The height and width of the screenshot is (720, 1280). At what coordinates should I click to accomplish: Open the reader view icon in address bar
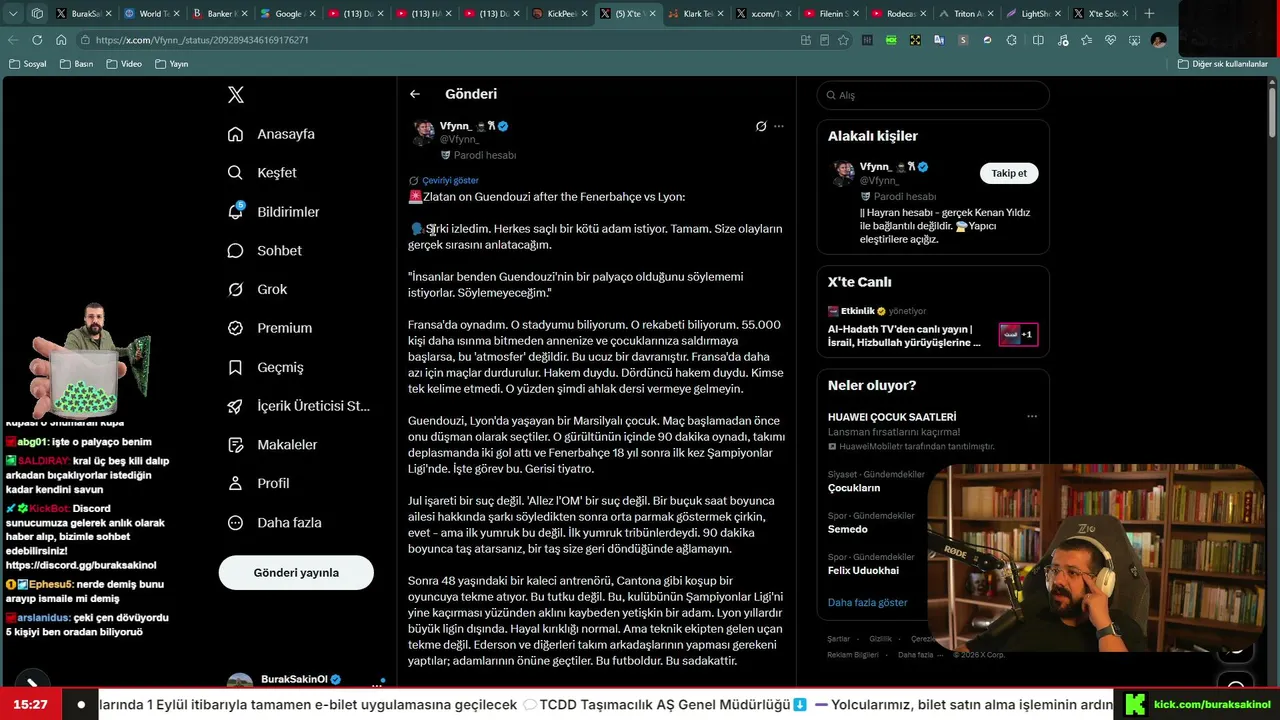click(824, 40)
